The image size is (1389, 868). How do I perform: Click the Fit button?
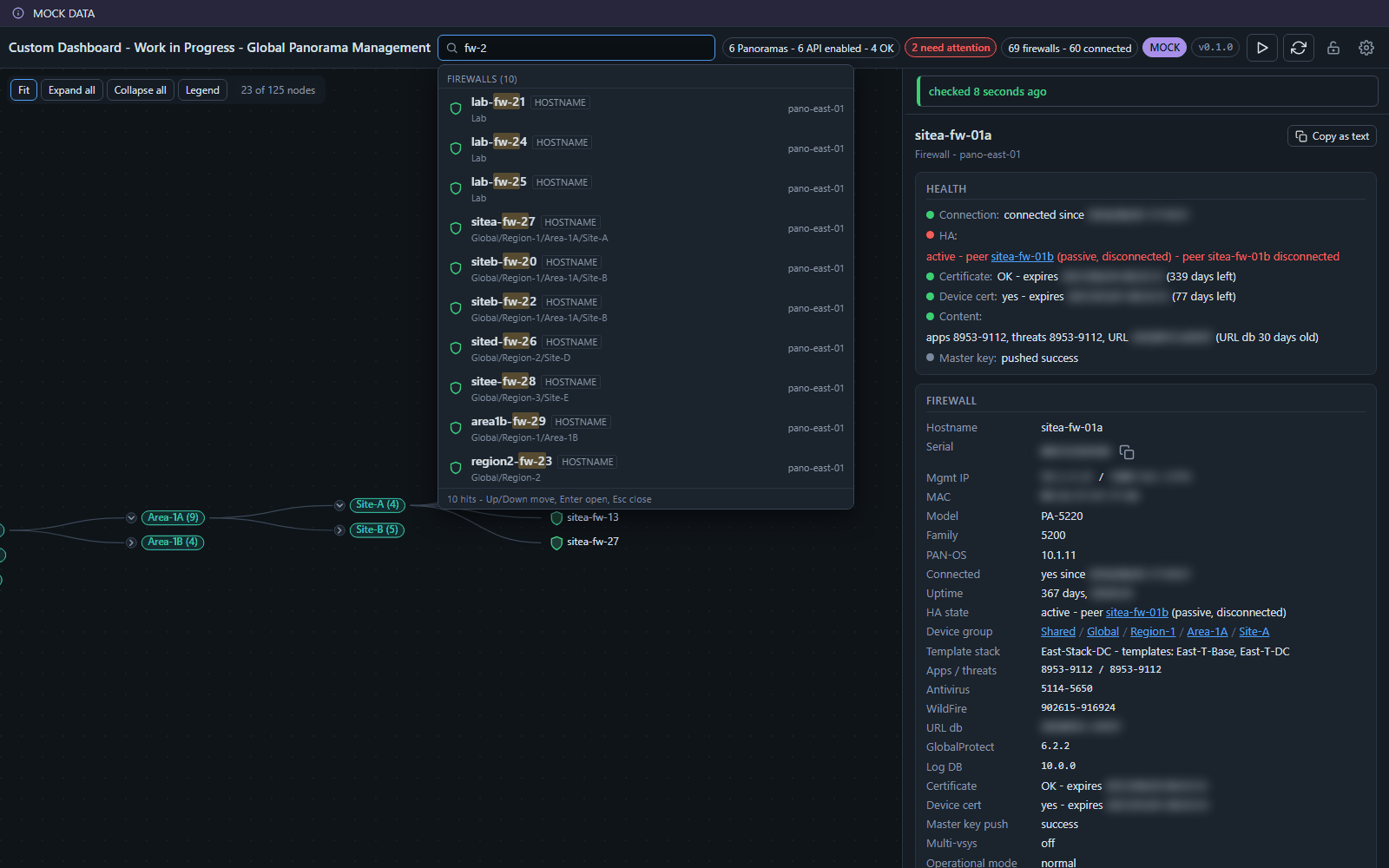[23, 90]
